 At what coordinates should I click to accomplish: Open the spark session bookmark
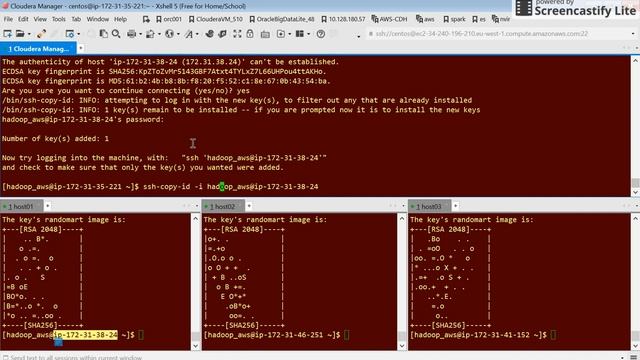click(454, 19)
